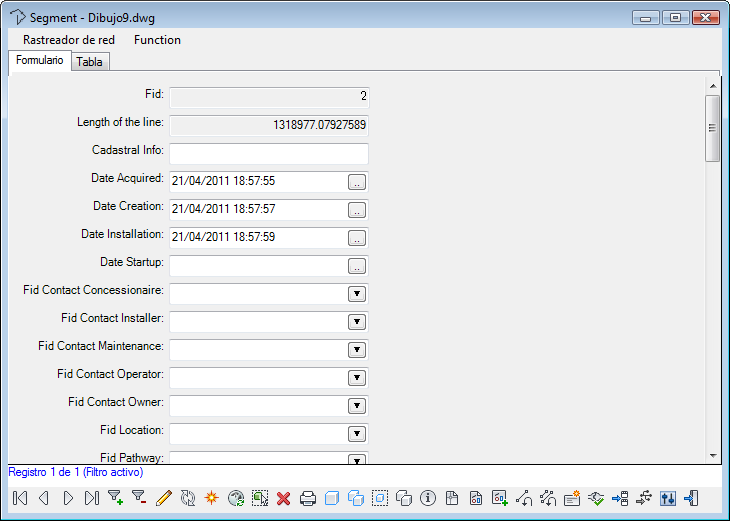
Task: Jump to the last record
Action: click(92, 498)
